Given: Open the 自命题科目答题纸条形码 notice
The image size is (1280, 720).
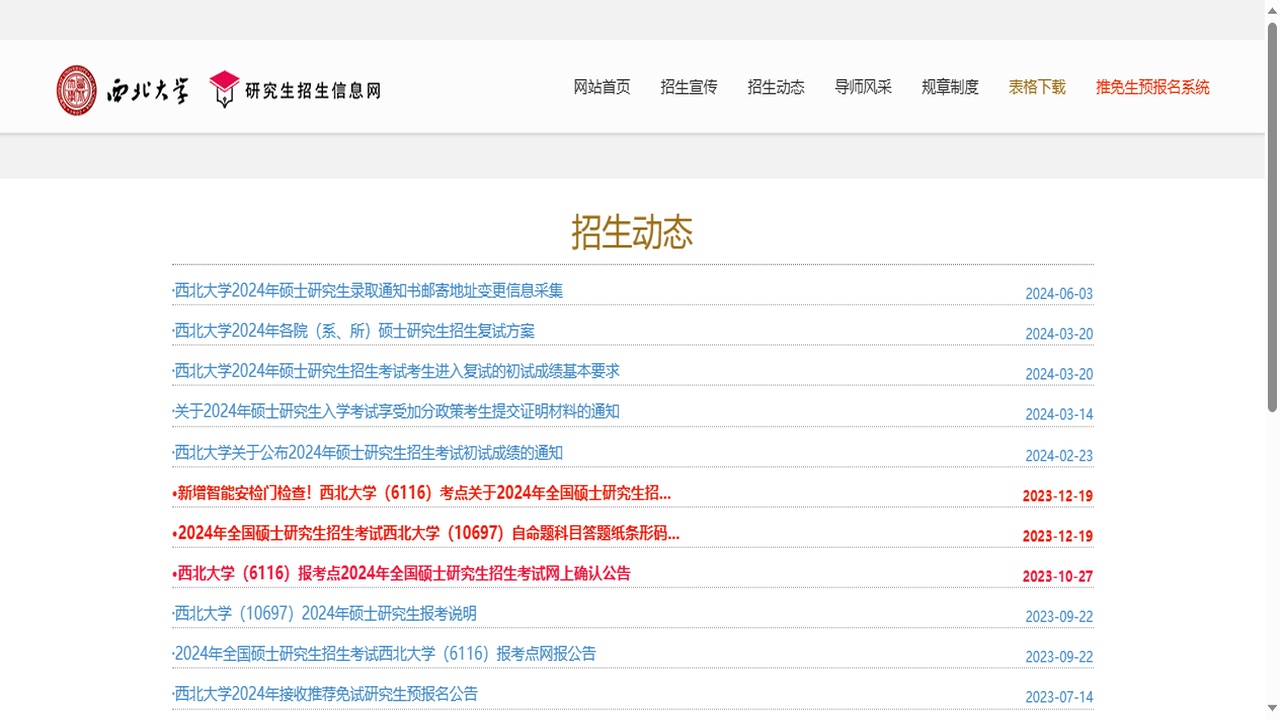Looking at the screenshot, I should [x=427, y=534].
